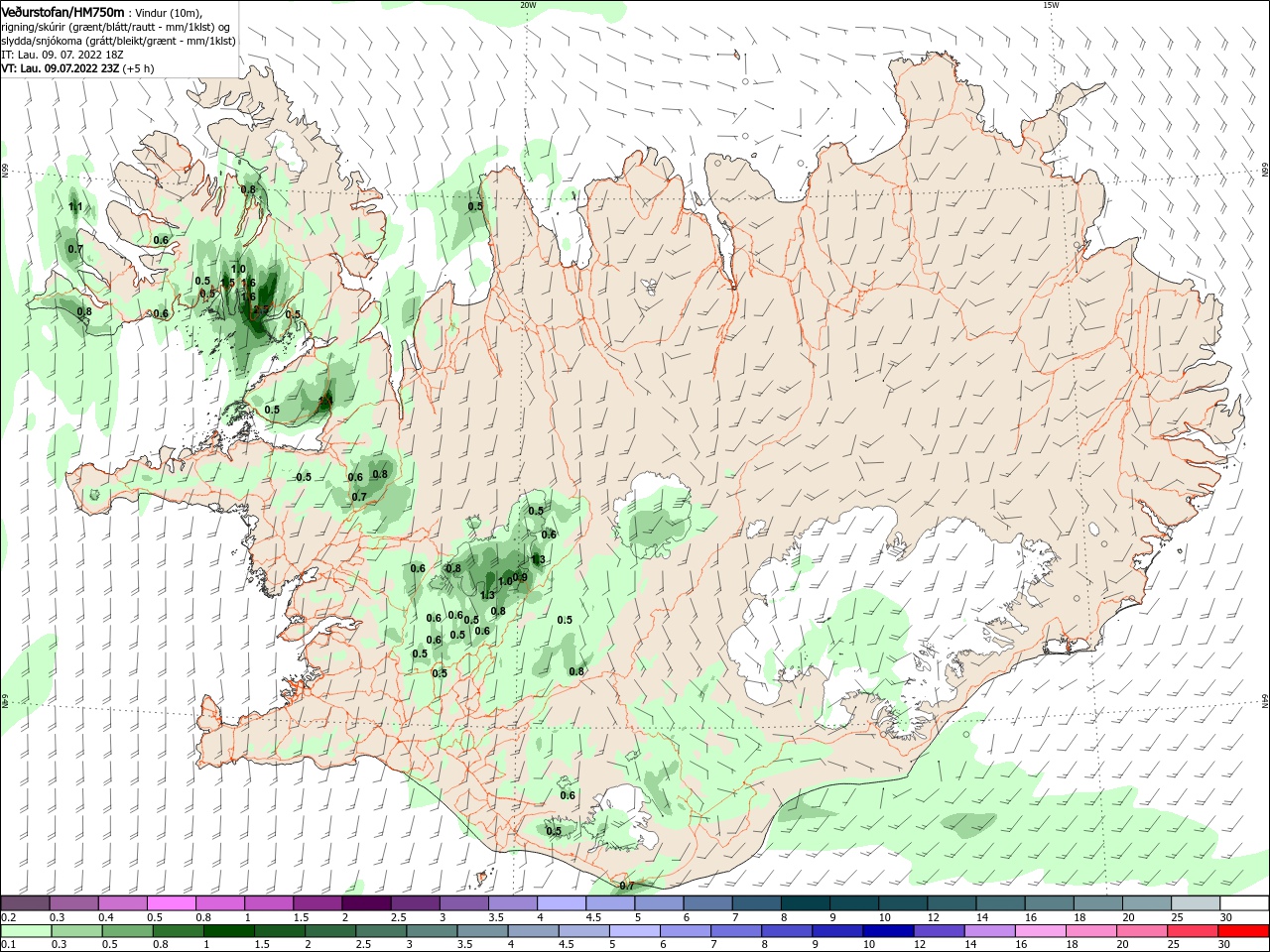Click the lavender 14 rain legend swatch

(x=989, y=931)
